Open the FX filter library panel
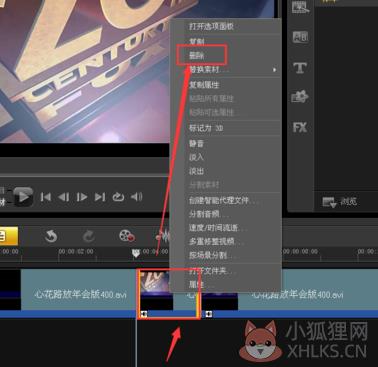Screen dimensions: 378x367 tap(300, 127)
